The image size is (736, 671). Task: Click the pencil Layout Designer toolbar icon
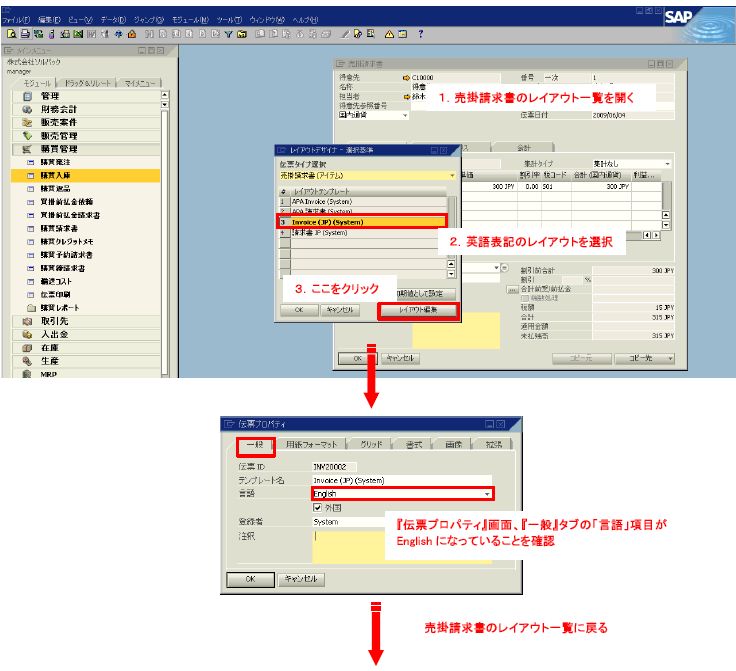(x=345, y=34)
